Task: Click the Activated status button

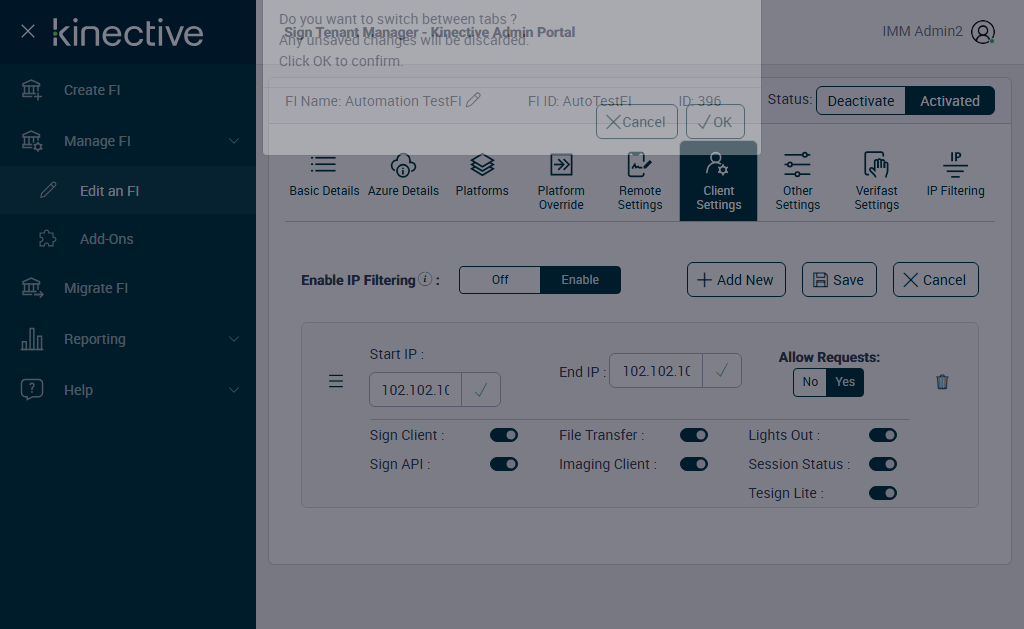Action: tap(950, 101)
